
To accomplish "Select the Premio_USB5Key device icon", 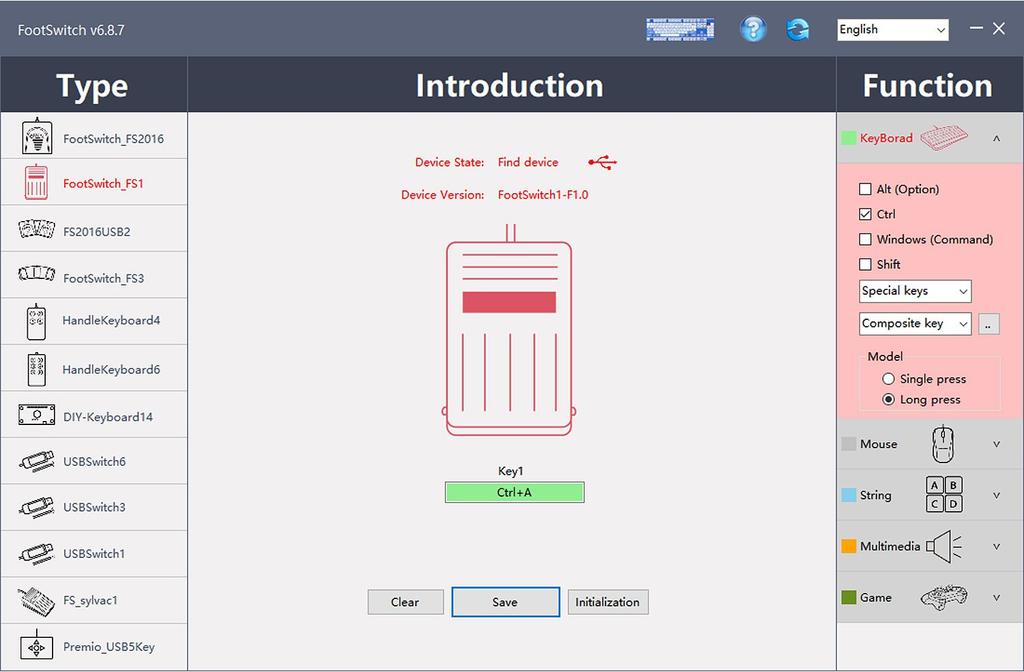I will (37, 647).
